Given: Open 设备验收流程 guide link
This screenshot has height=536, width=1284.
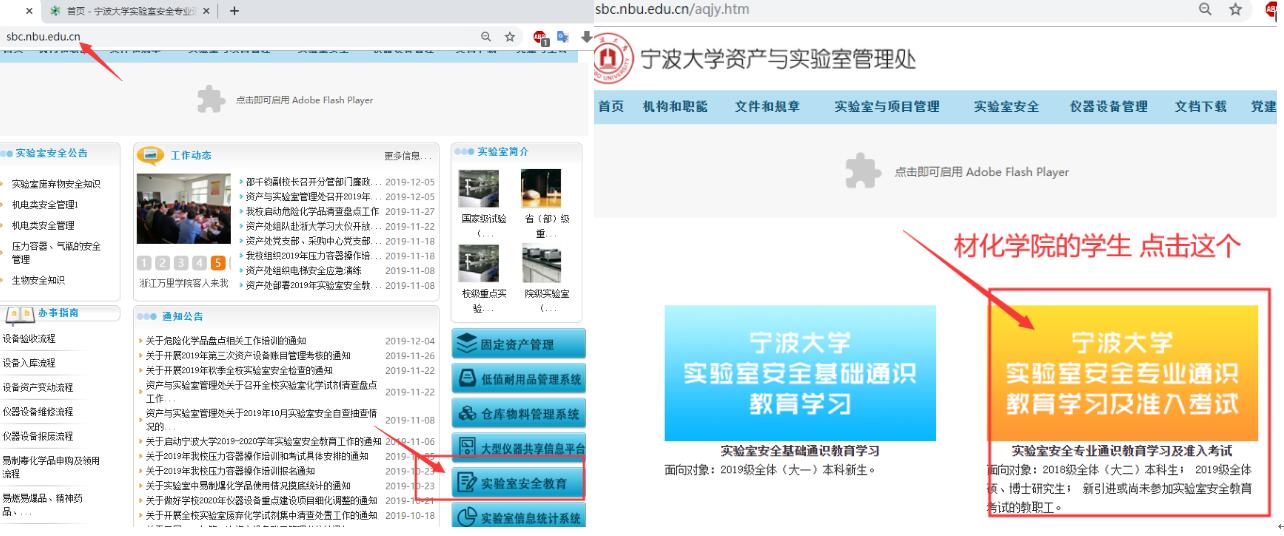Looking at the screenshot, I should point(28,338).
